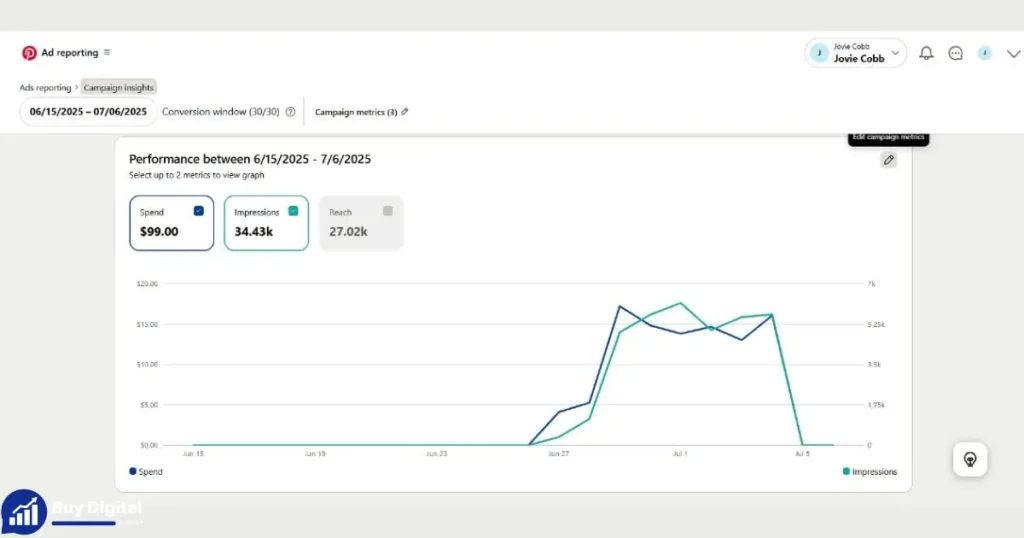Viewport: 1024px width, 538px height.
Task: Open Conversion window help question icon
Action: coord(291,112)
